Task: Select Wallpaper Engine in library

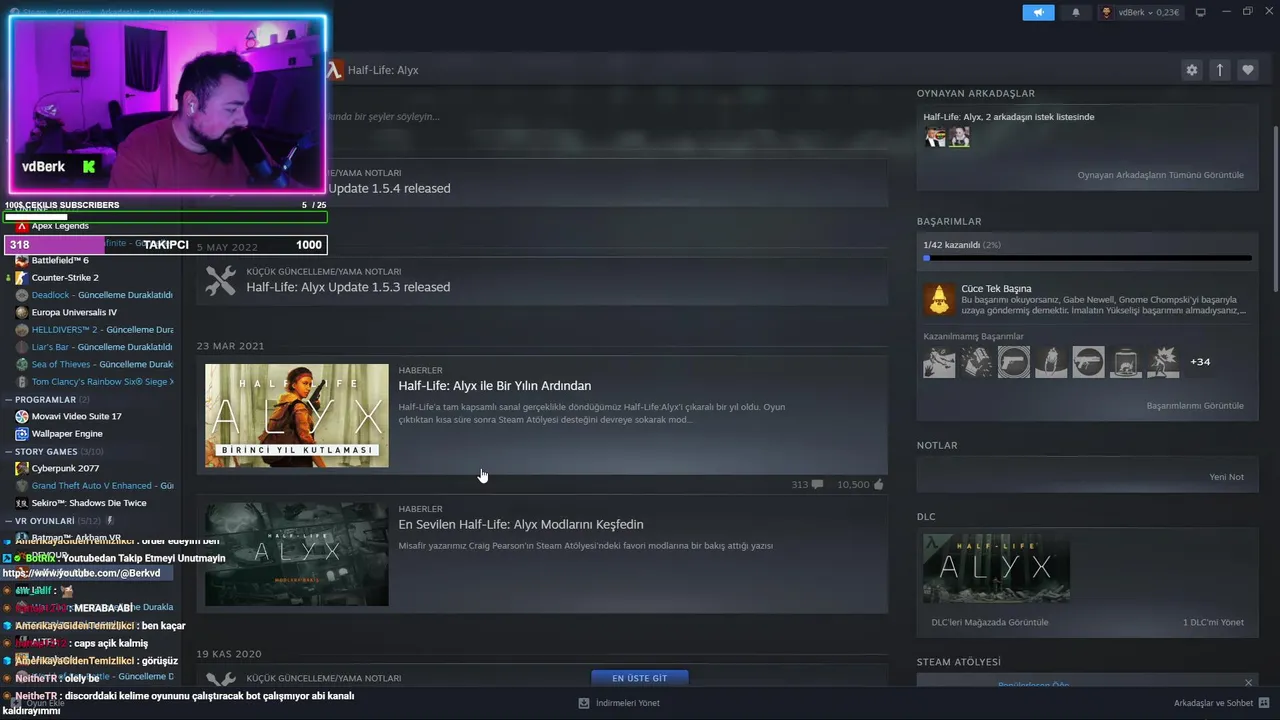Action: pyautogui.click(x=67, y=434)
